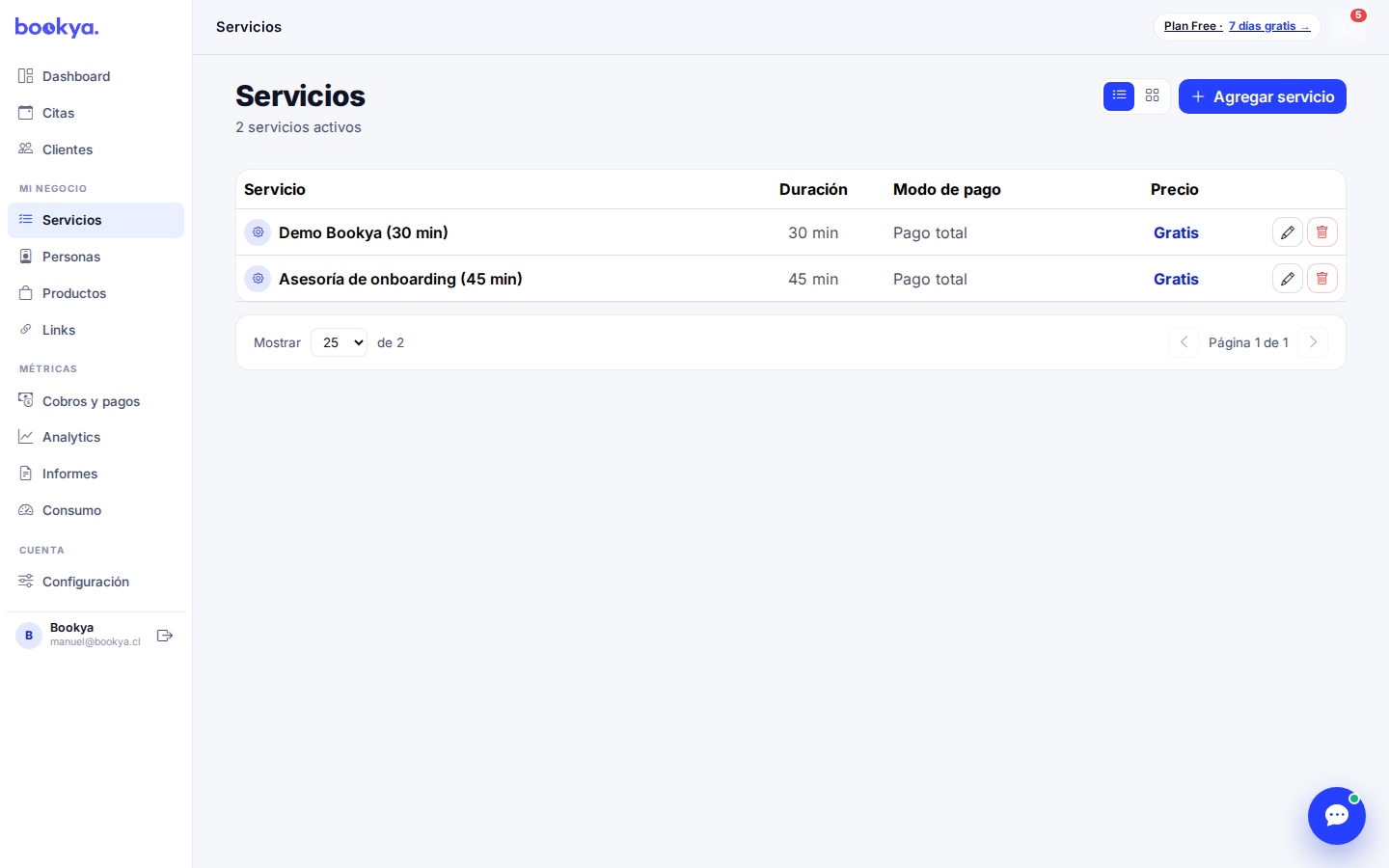Click Agregar servicio button
This screenshot has height=868, width=1389.
1263,96
